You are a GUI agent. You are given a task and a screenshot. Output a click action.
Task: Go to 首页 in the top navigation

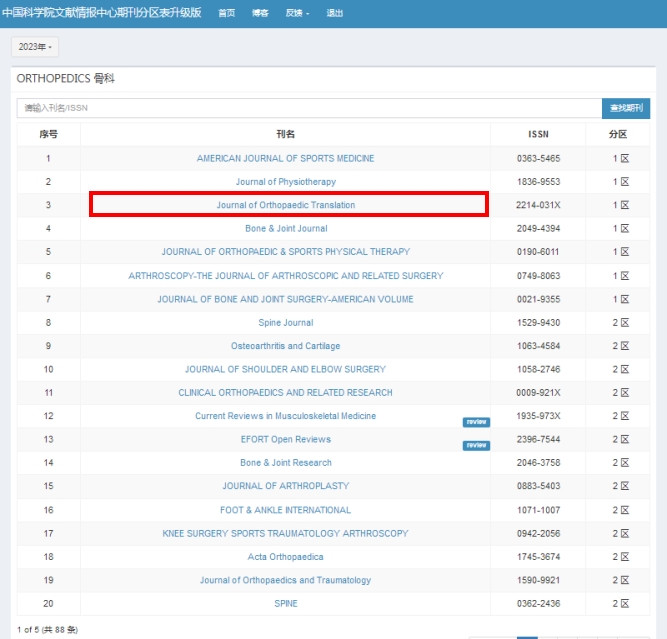227,13
